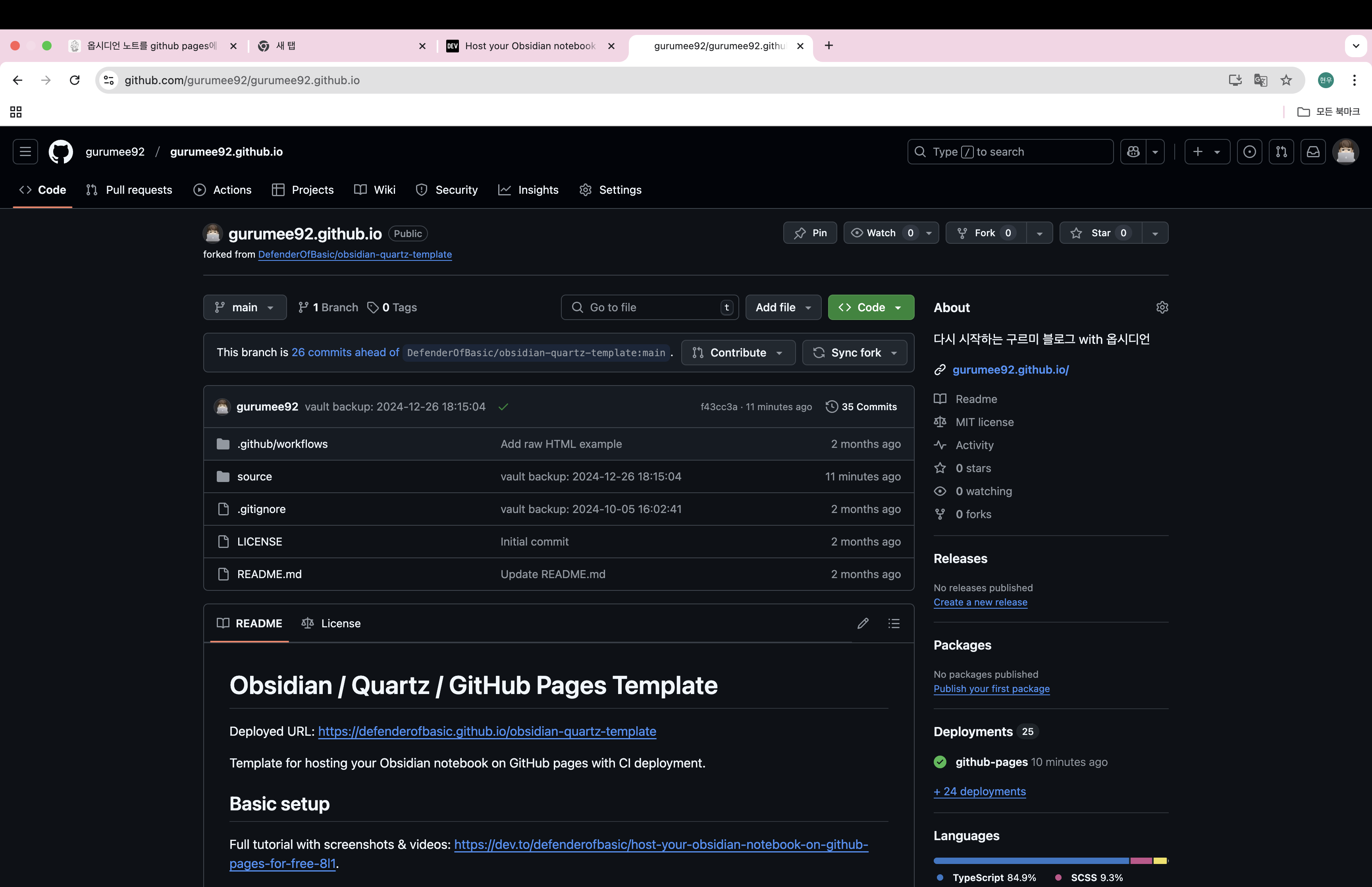Open the README.md file
The image size is (1372, 887).
point(269,574)
